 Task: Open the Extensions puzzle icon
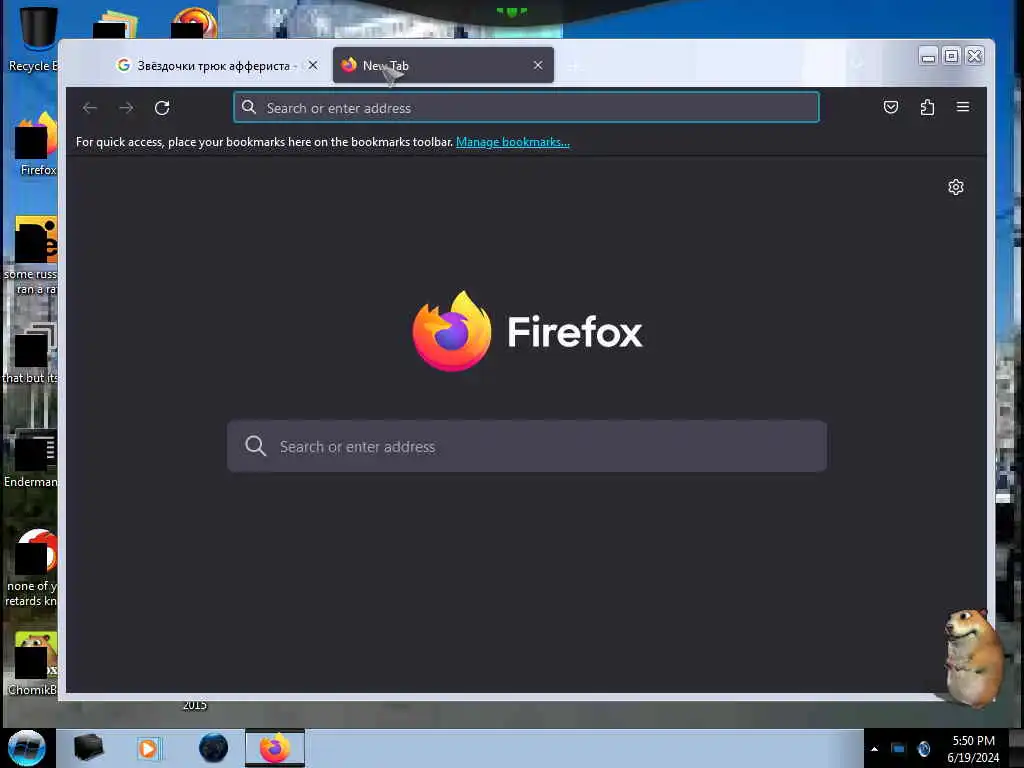coord(927,107)
